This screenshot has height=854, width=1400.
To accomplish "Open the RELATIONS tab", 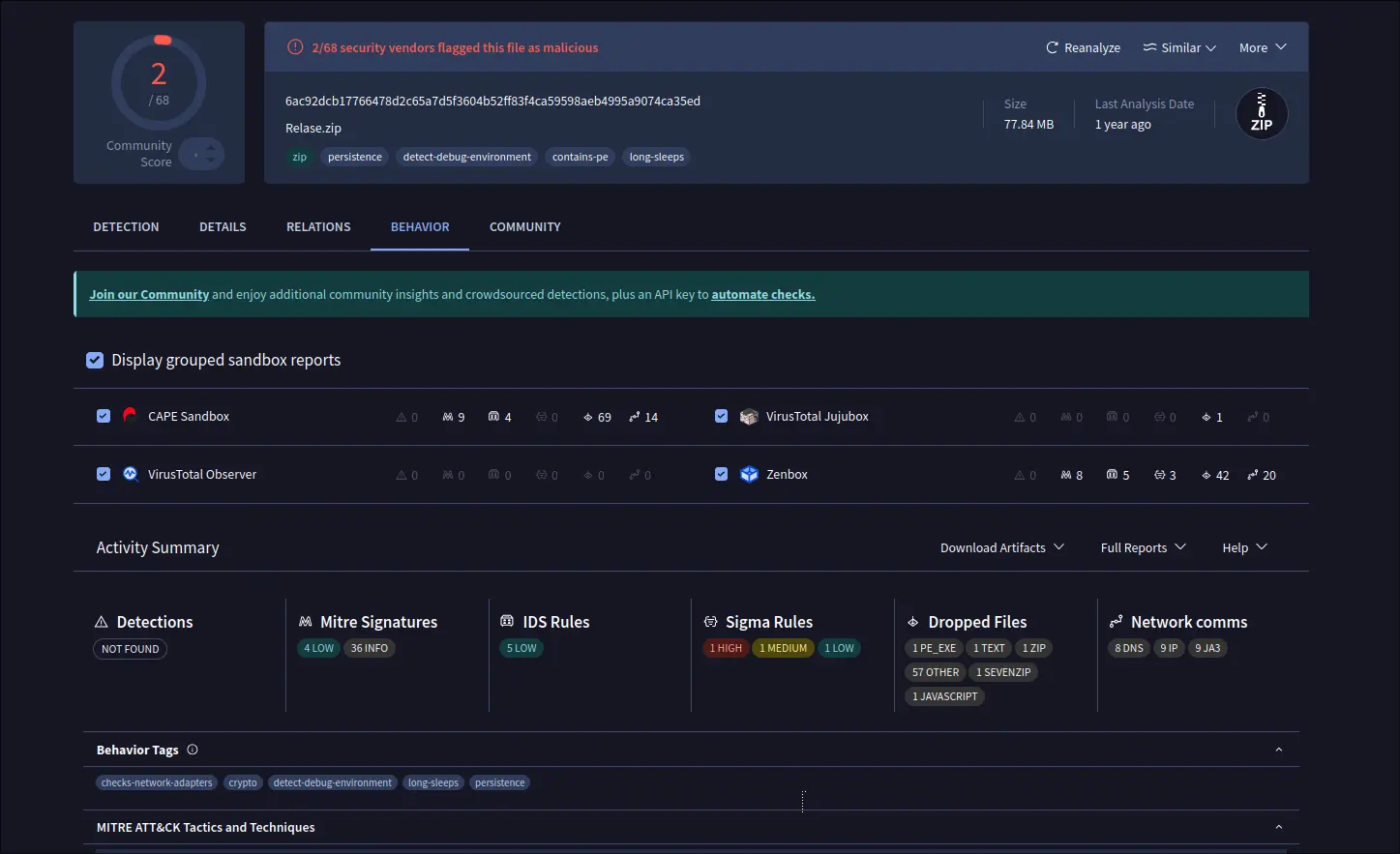I will [x=318, y=226].
